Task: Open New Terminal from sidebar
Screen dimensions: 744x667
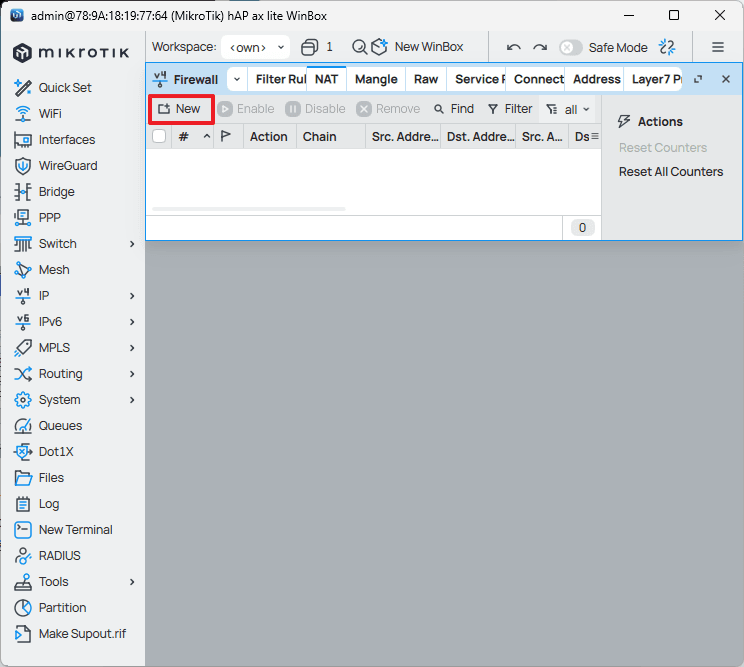Action: tap(75, 530)
